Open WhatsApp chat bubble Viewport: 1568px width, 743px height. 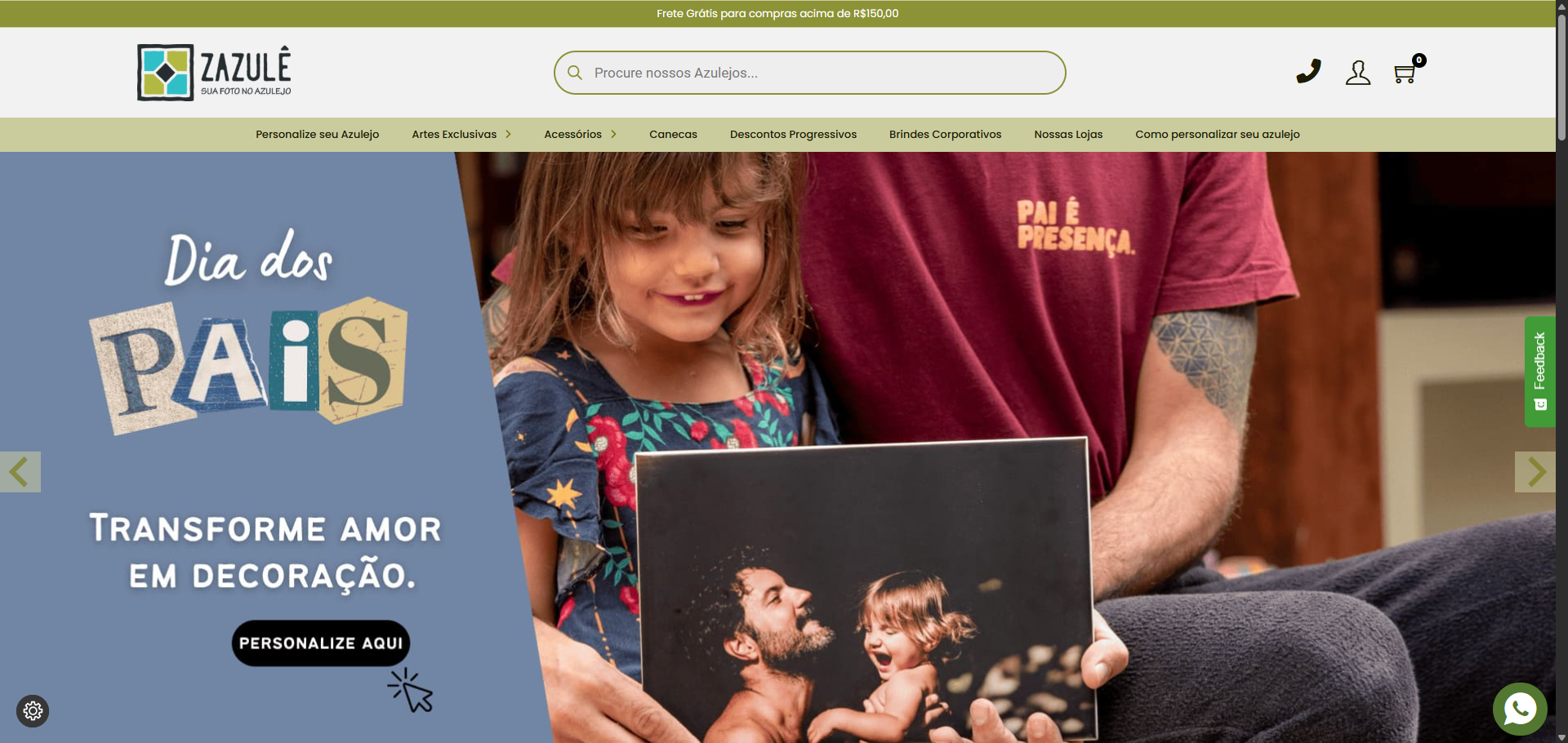[x=1520, y=709]
